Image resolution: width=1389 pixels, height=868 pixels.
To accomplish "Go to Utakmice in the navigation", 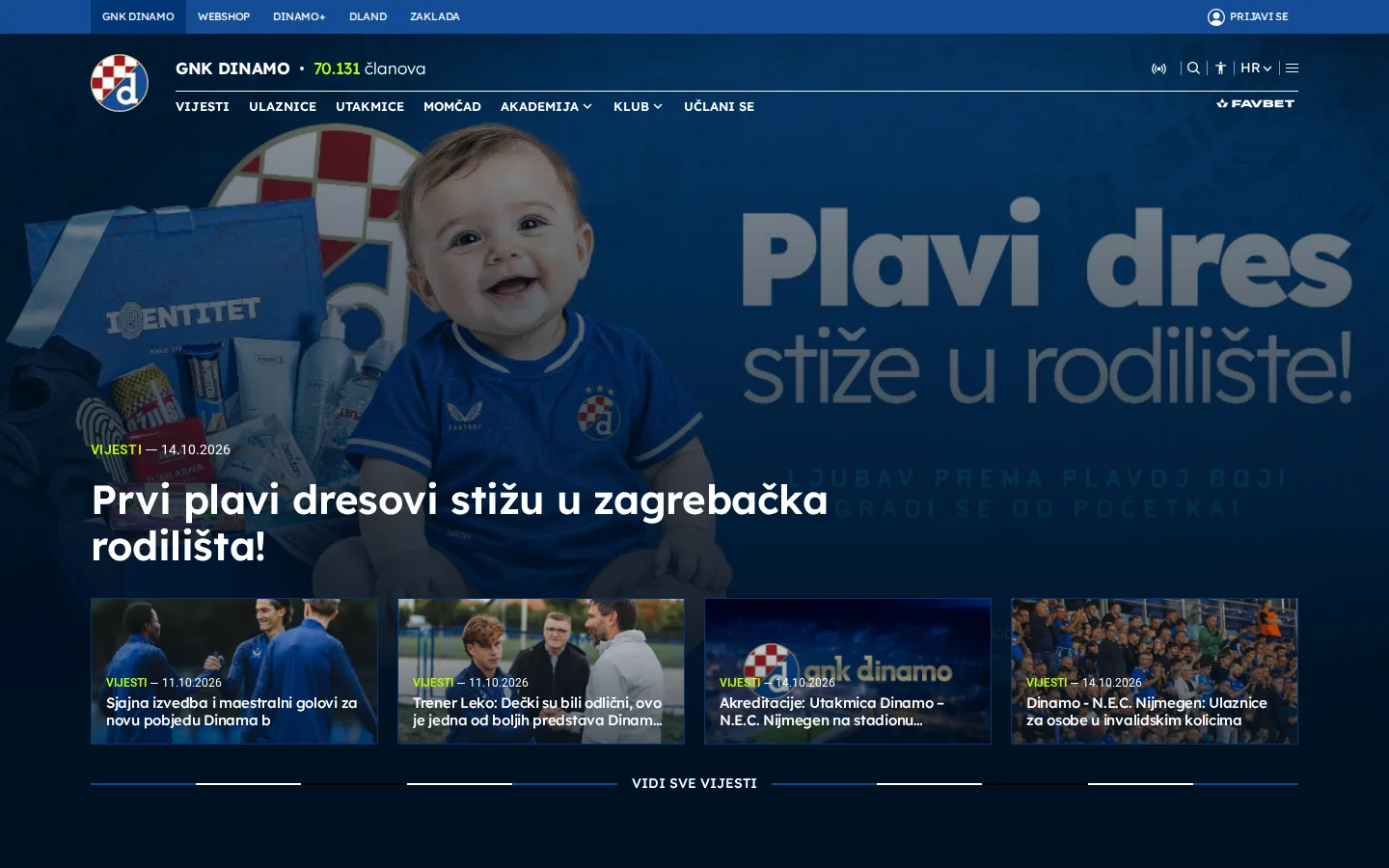I will pyautogui.click(x=369, y=107).
